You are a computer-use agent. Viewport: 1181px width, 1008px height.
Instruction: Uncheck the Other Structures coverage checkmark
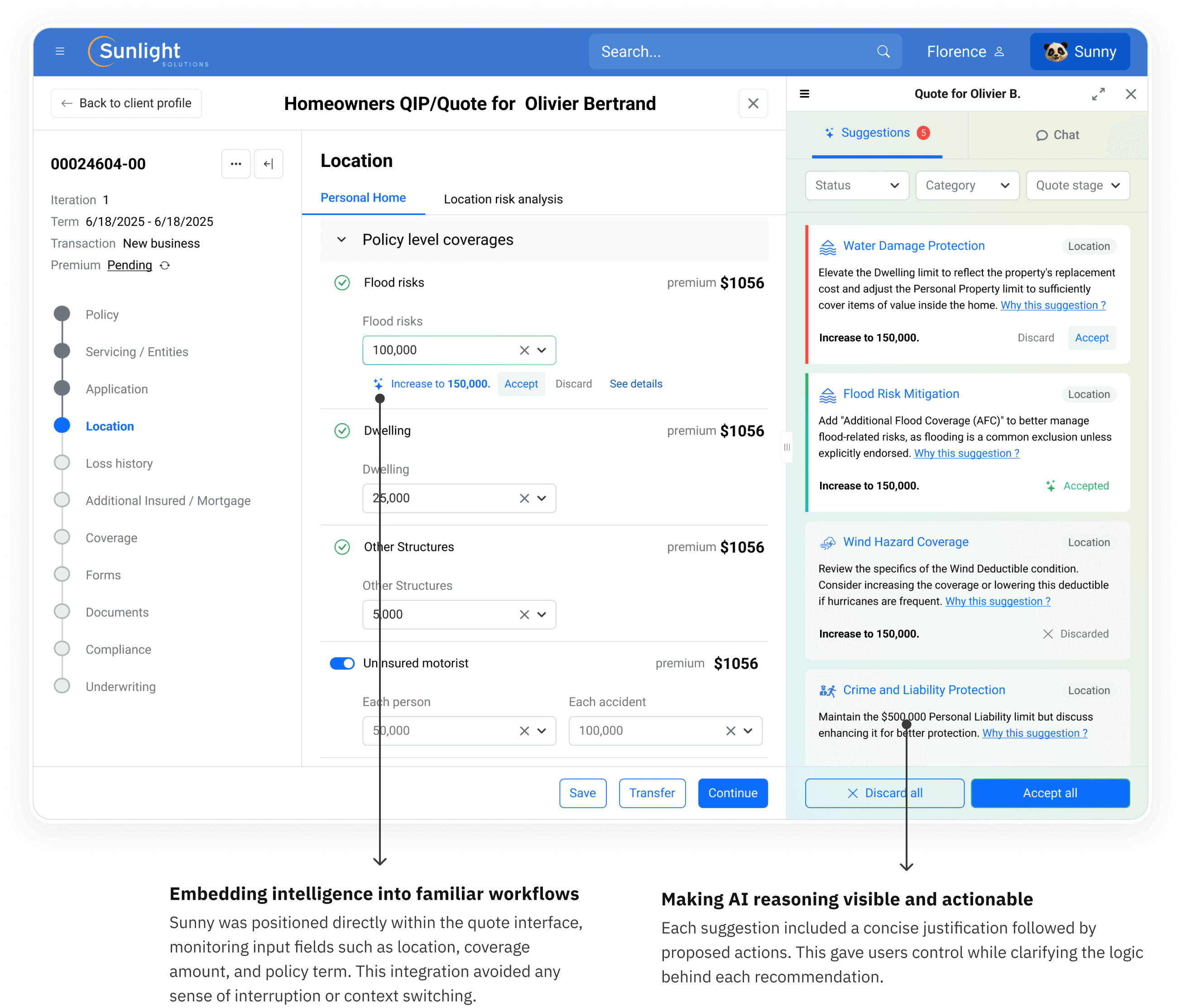click(x=342, y=547)
